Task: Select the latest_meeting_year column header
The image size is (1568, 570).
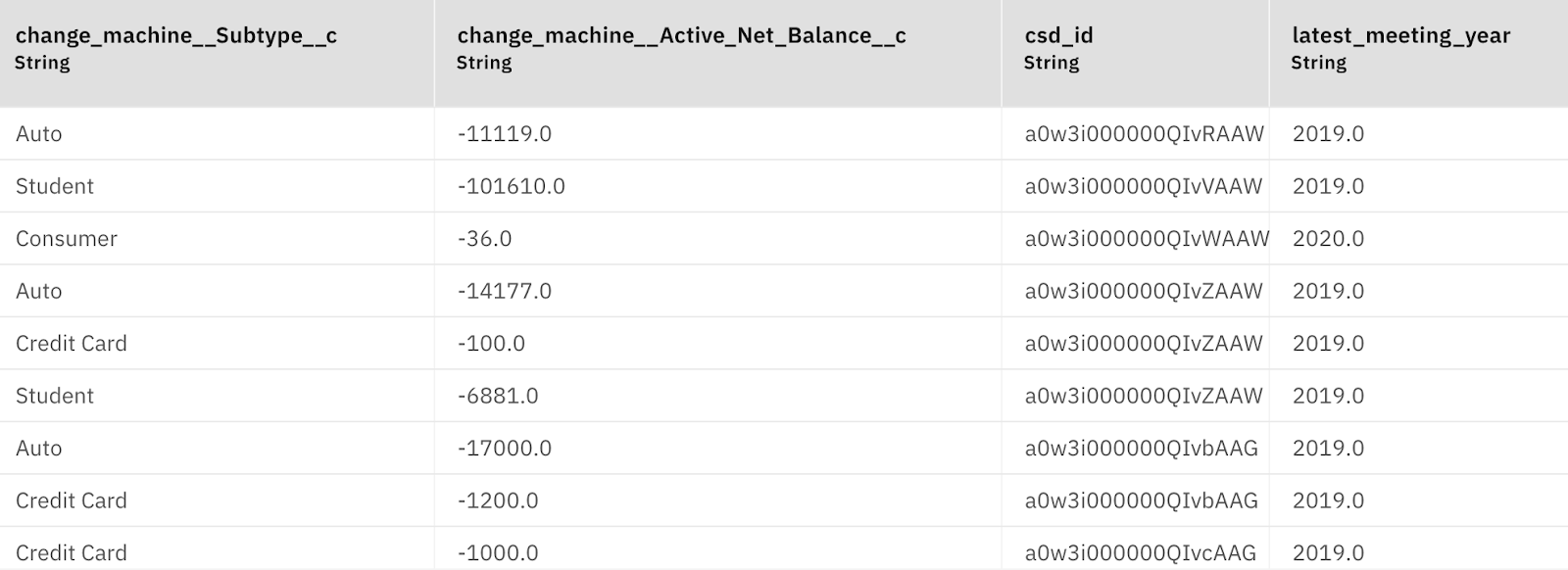Action: point(1400,36)
